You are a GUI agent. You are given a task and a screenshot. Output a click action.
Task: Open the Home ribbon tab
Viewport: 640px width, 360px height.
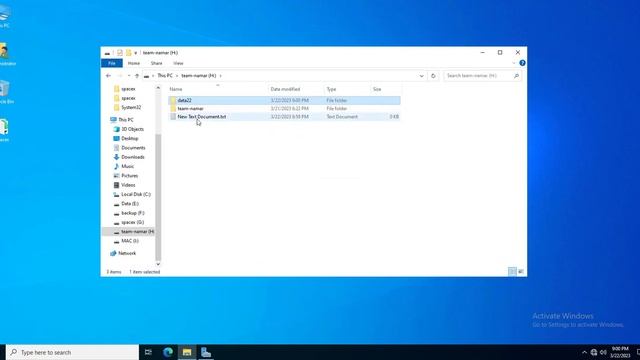pyautogui.click(x=133, y=63)
